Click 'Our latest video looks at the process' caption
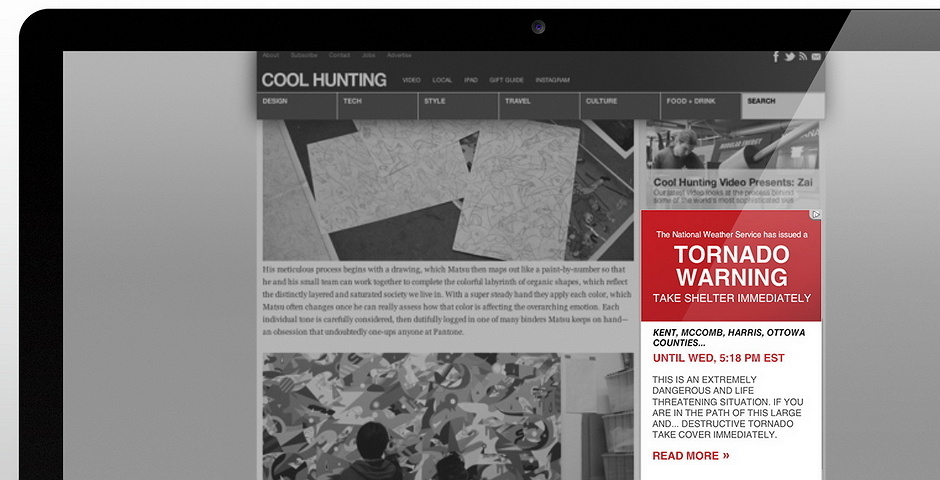Image resolution: width=940 pixels, height=480 pixels. [x=724, y=197]
